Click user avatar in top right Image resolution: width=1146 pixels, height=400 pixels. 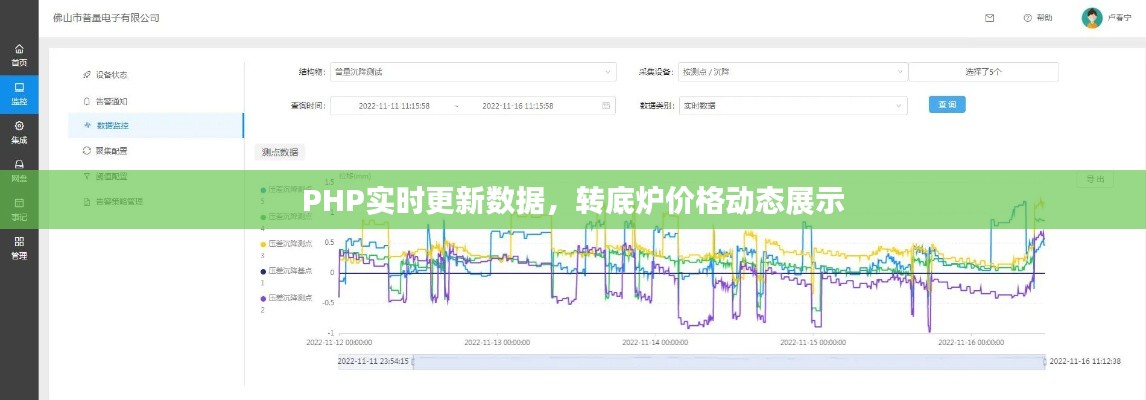tap(1092, 18)
